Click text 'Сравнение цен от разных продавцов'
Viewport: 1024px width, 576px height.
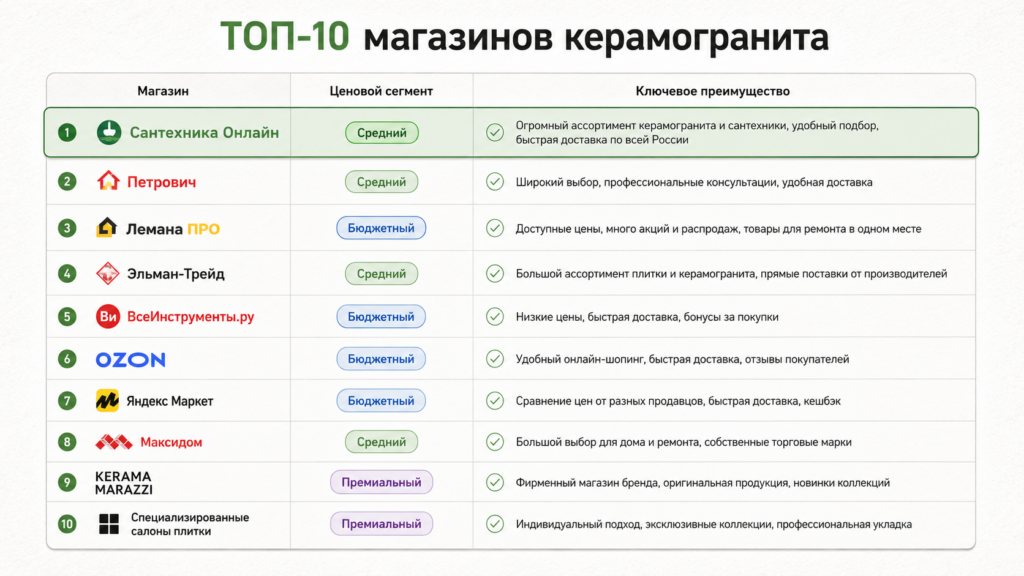(609, 401)
